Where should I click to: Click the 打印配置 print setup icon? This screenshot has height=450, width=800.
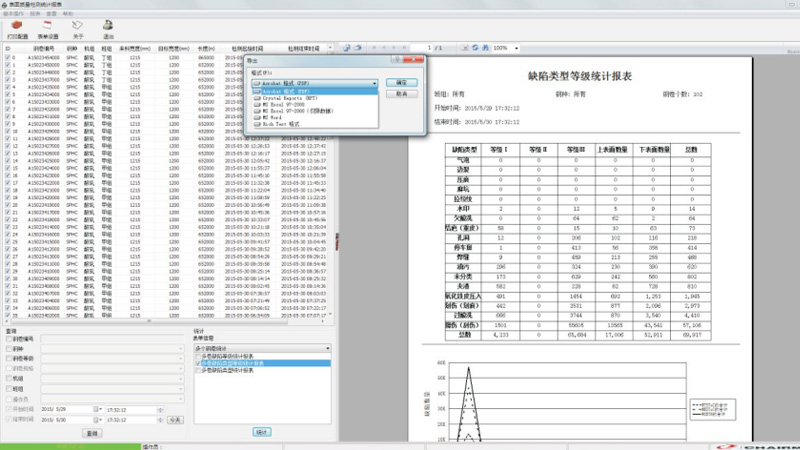point(17,26)
